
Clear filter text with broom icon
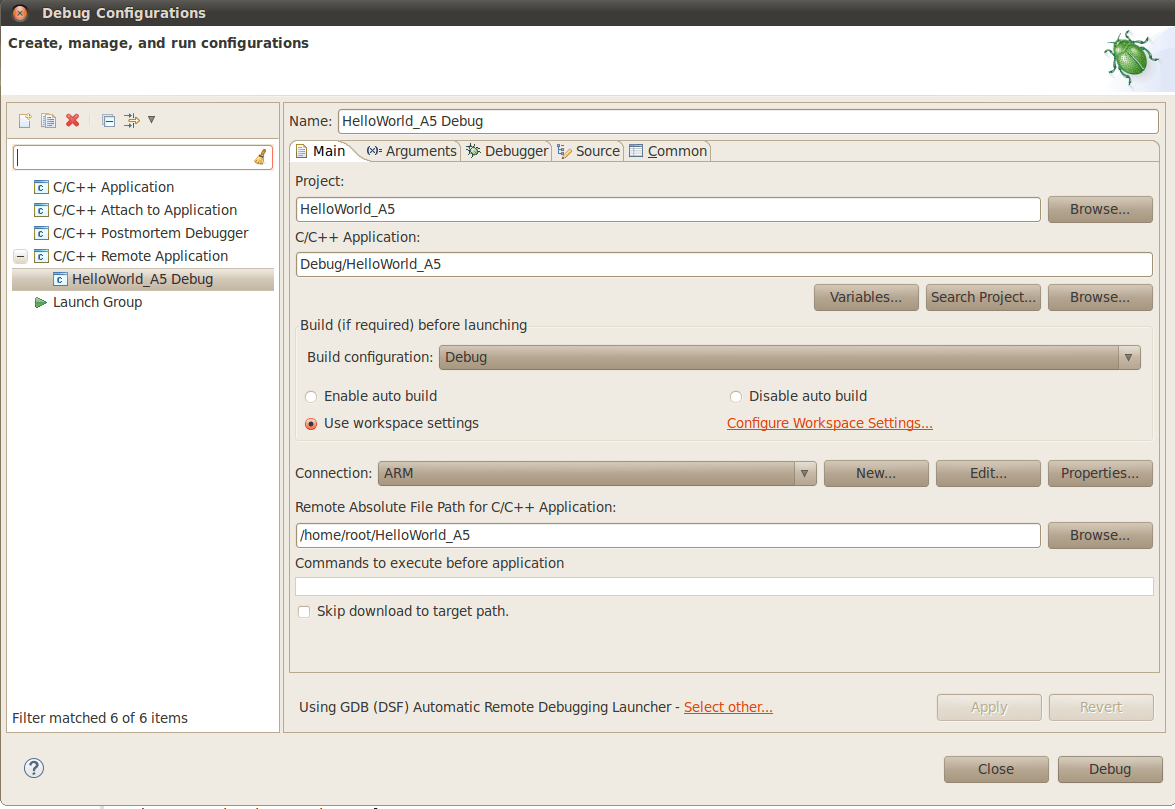(260, 158)
